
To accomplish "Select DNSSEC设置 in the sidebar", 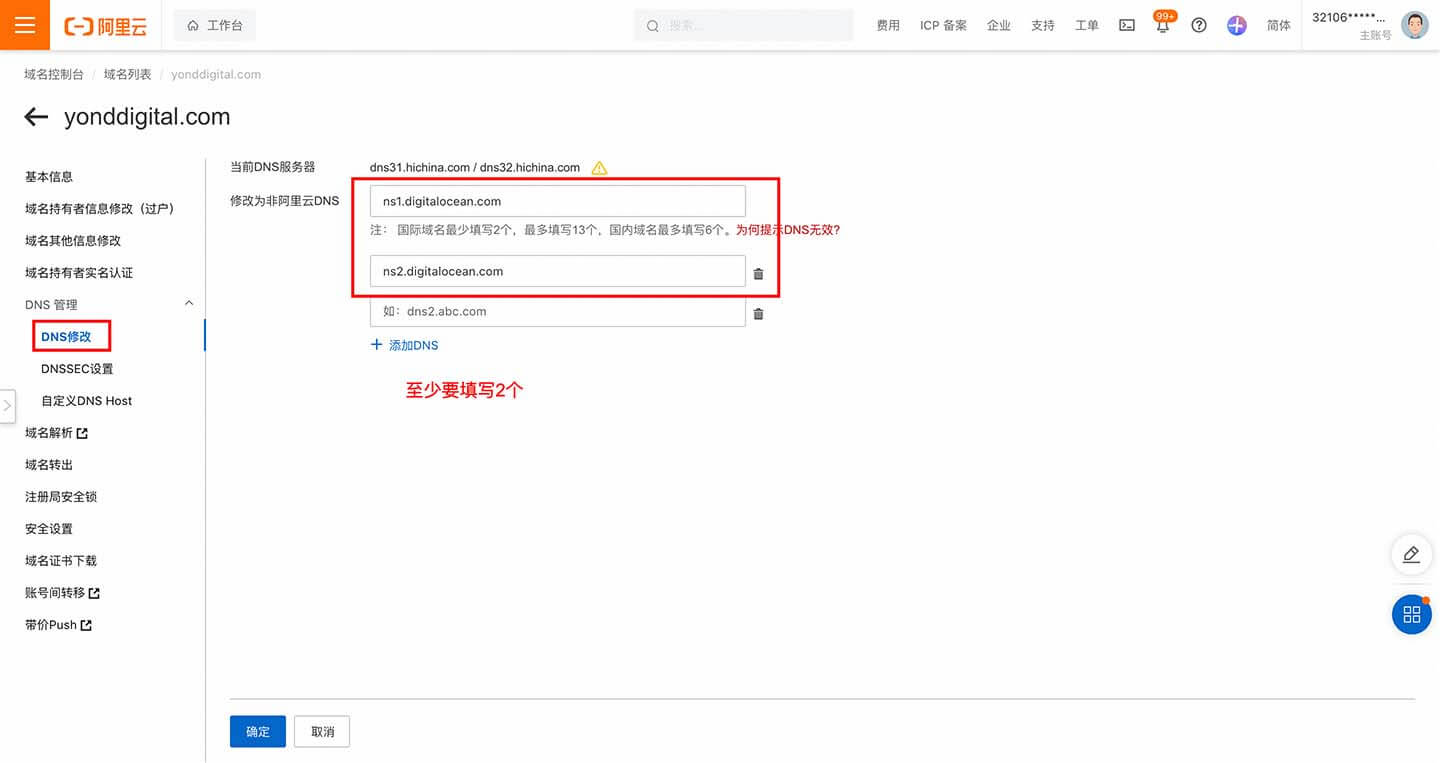I will [77, 369].
